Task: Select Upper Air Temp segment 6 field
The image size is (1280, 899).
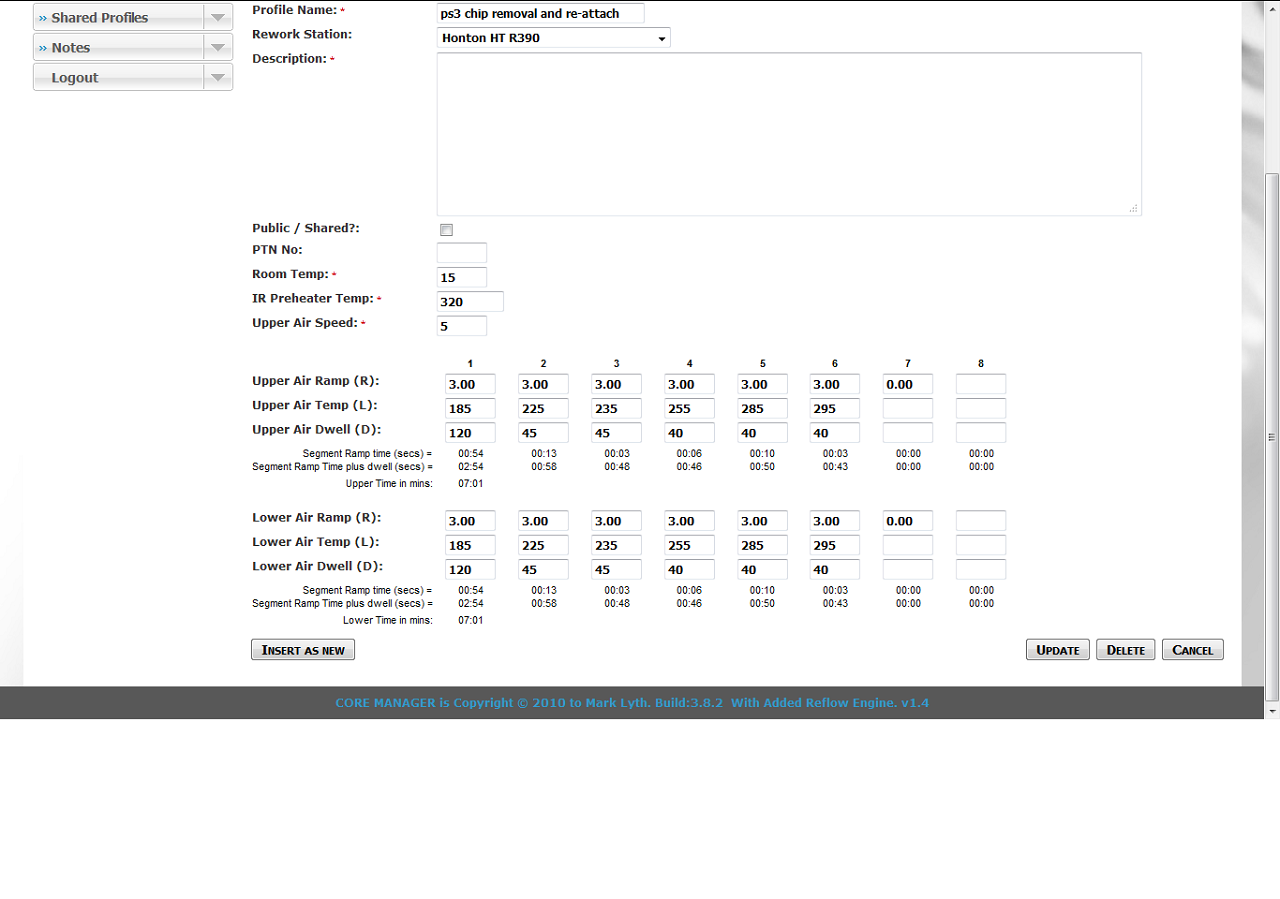Action: click(835, 408)
